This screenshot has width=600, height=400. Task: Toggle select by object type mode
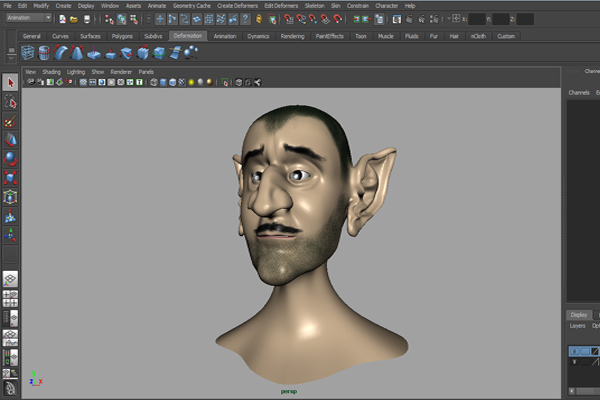click(122, 19)
